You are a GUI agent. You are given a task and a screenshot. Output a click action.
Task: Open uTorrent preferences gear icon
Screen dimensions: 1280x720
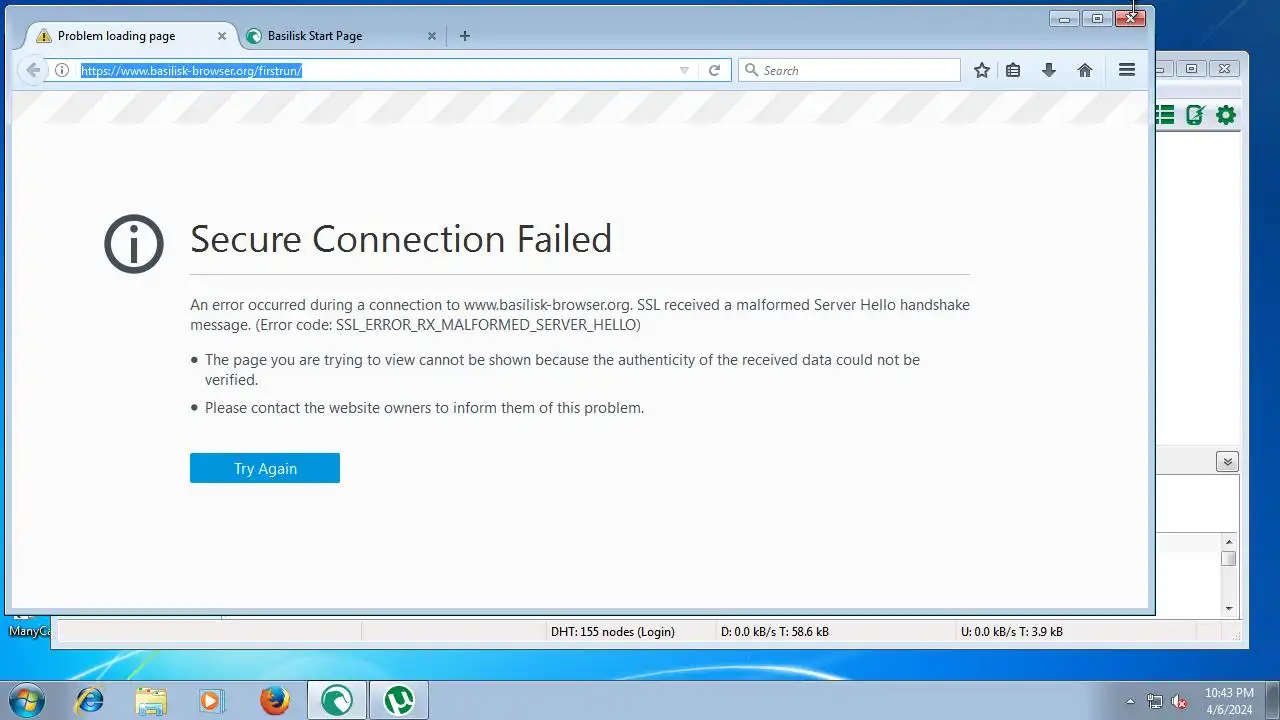click(1226, 115)
